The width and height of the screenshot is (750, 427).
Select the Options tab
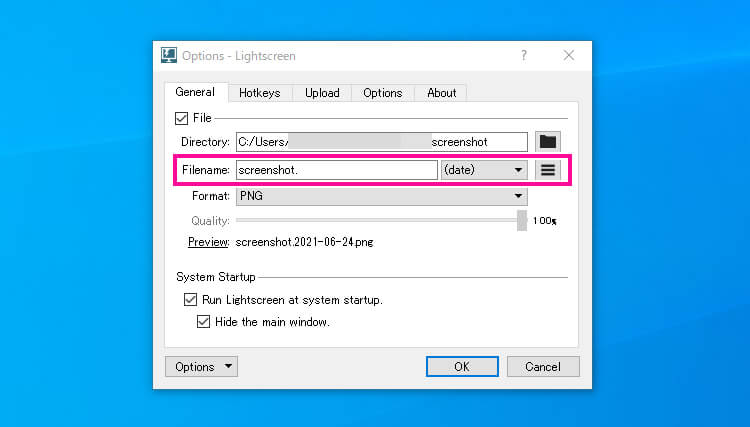(382, 93)
